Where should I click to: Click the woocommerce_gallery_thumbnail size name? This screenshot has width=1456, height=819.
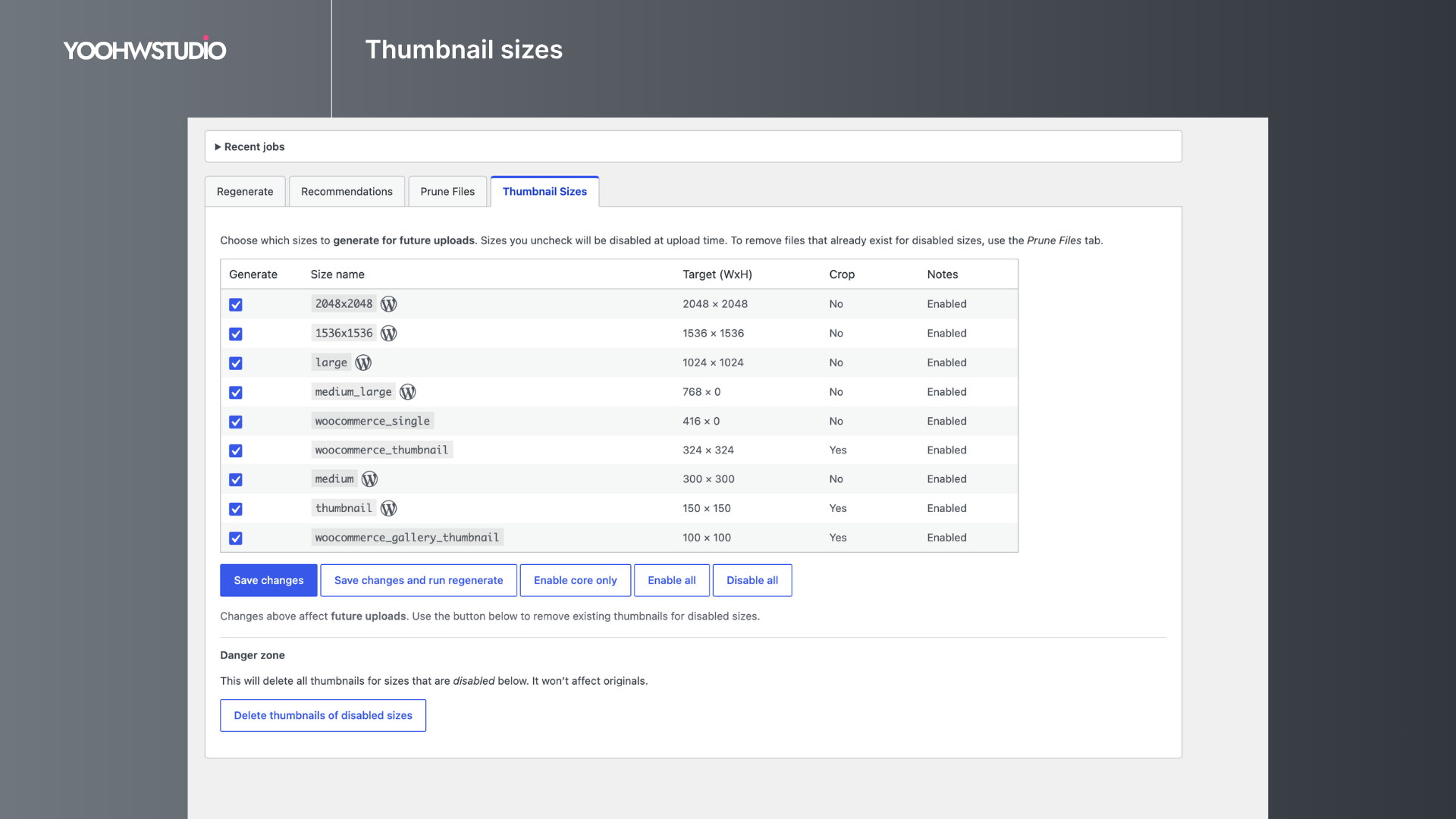pos(407,538)
